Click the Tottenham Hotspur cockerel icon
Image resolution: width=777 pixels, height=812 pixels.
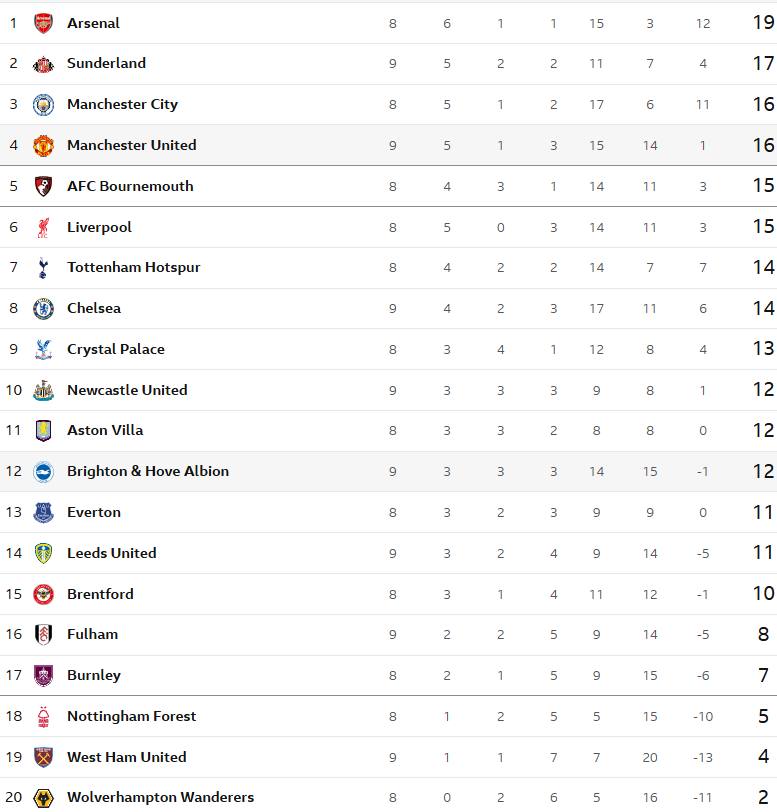pos(43,268)
